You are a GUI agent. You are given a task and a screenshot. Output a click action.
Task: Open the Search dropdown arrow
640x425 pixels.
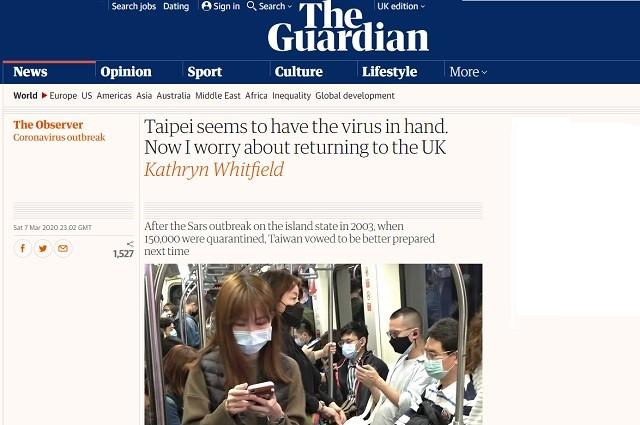click(x=290, y=7)
